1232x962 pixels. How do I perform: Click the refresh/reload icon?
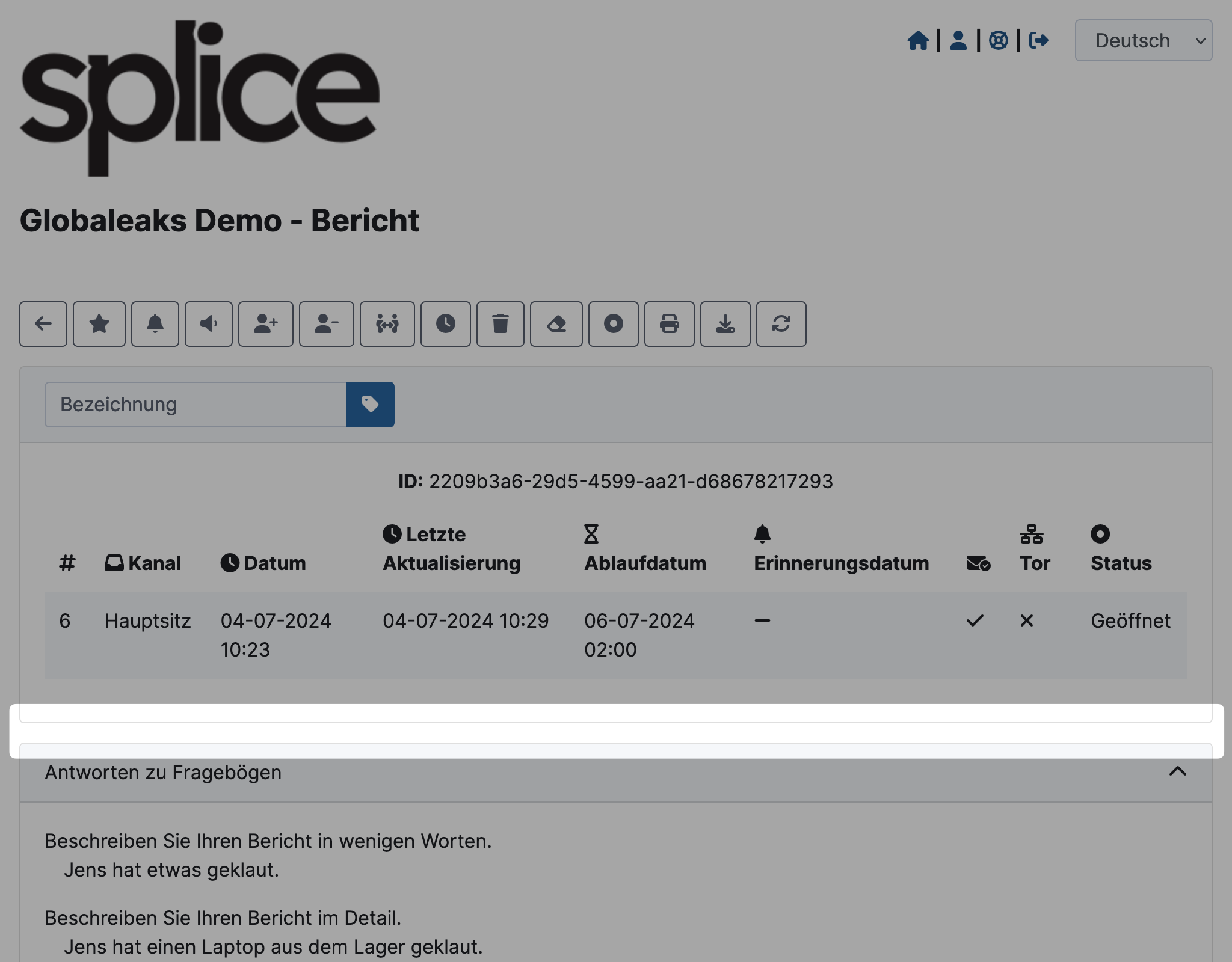(781, 323)
